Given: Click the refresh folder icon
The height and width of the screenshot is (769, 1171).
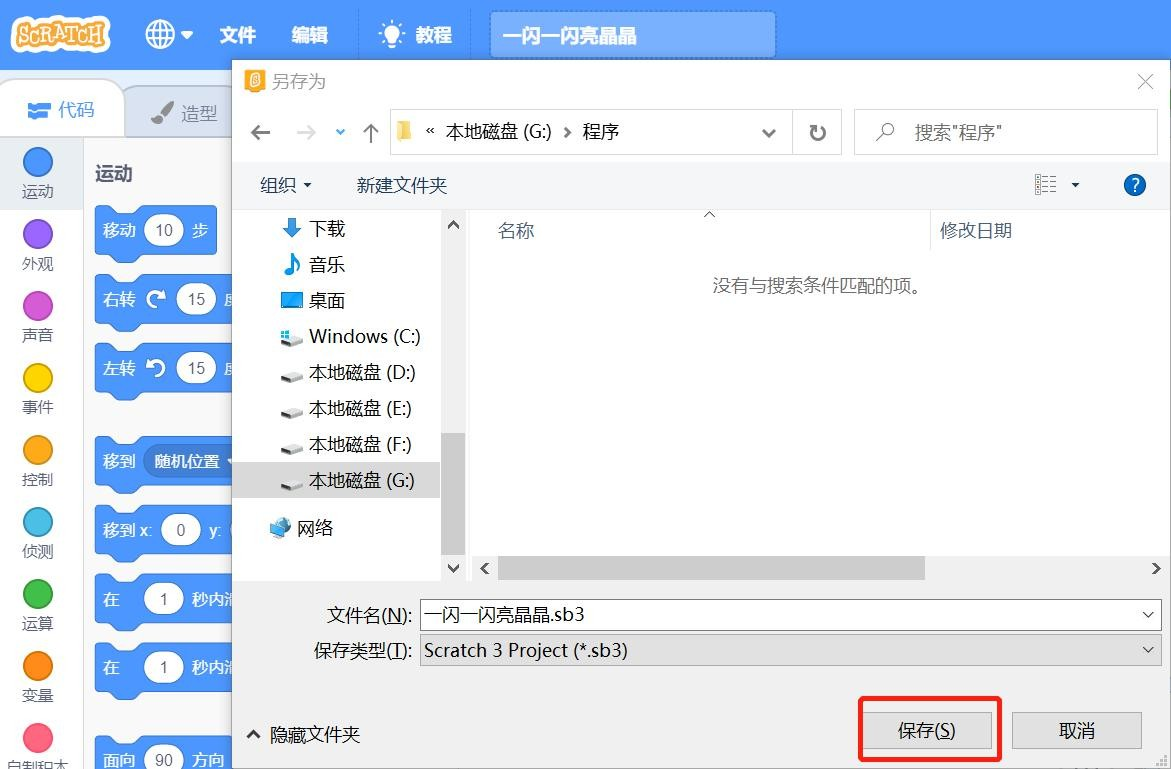Looking at the screenshot, I should coord(817,132).
